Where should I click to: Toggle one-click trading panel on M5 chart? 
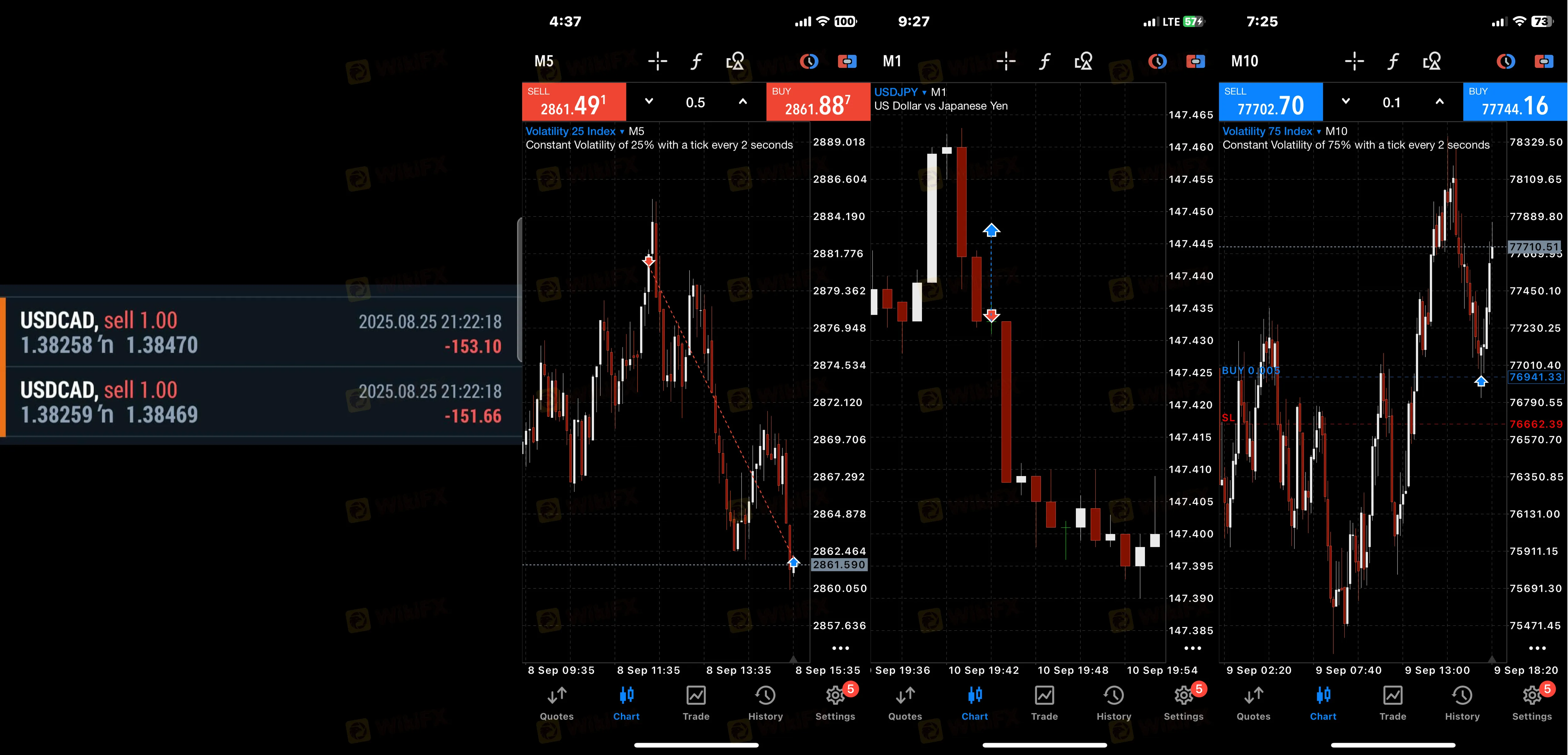tap(847, 61)
